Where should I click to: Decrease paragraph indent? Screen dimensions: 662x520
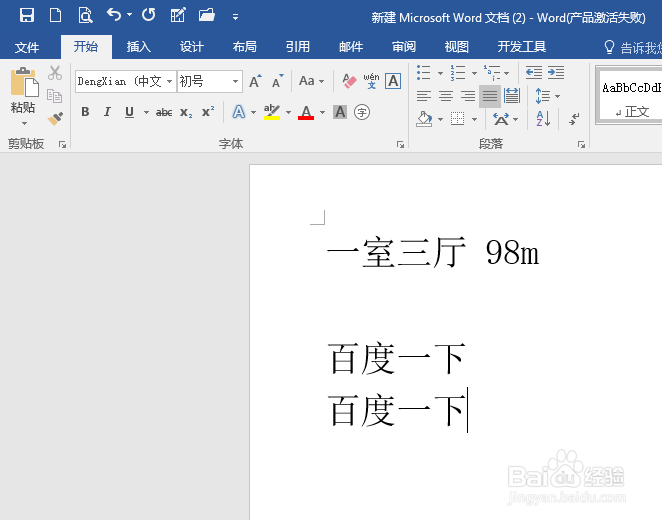[534, 73]
